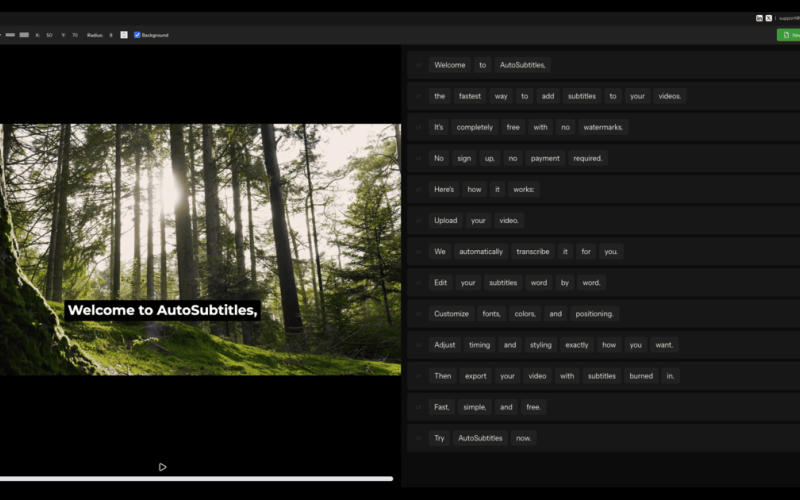The height and width of the screenshot is (500, 800).
Task: Select the word 'Here's' in transcript
Action: [x=444, y=189]
